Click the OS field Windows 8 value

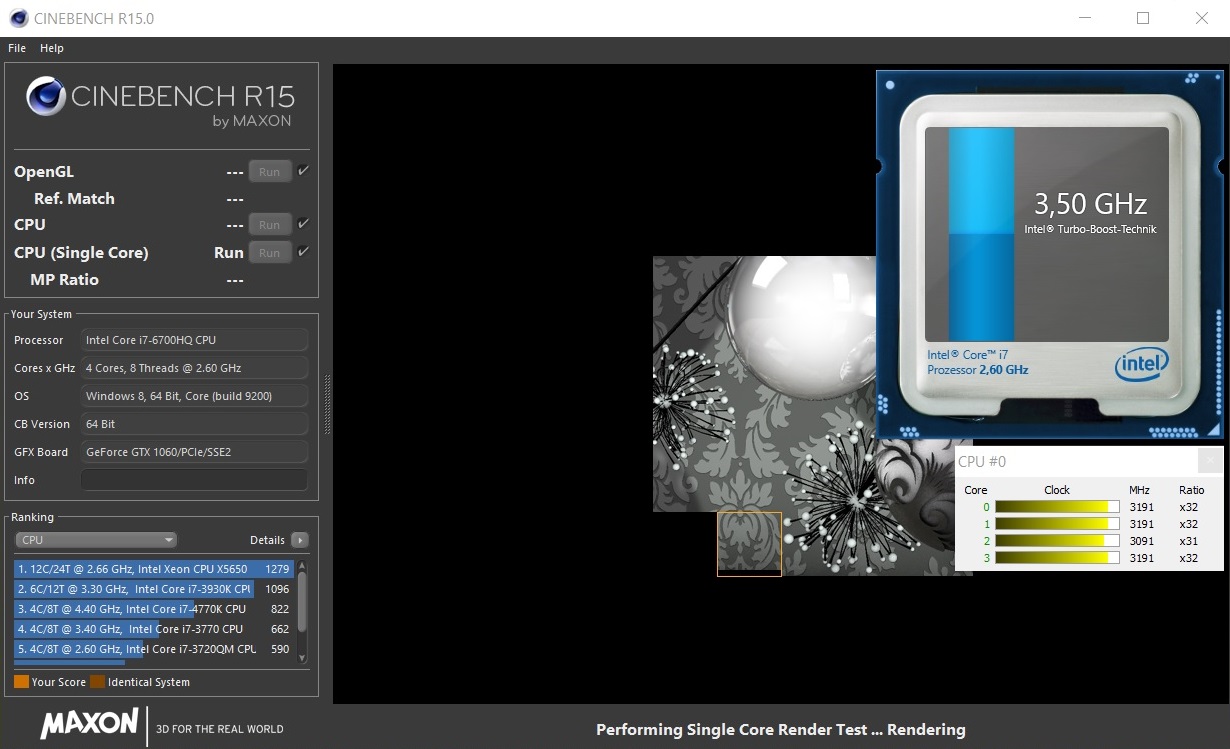click(194, 396)
